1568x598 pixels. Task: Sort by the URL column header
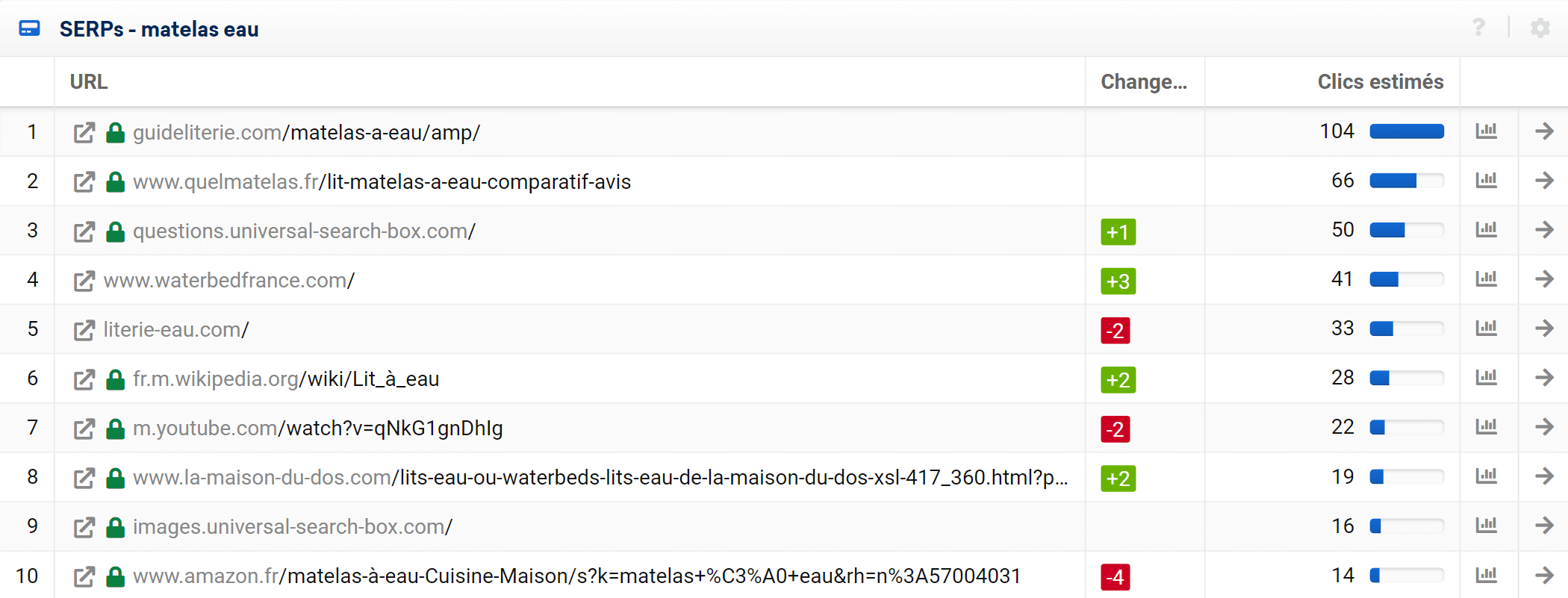(x=89, y=81)
